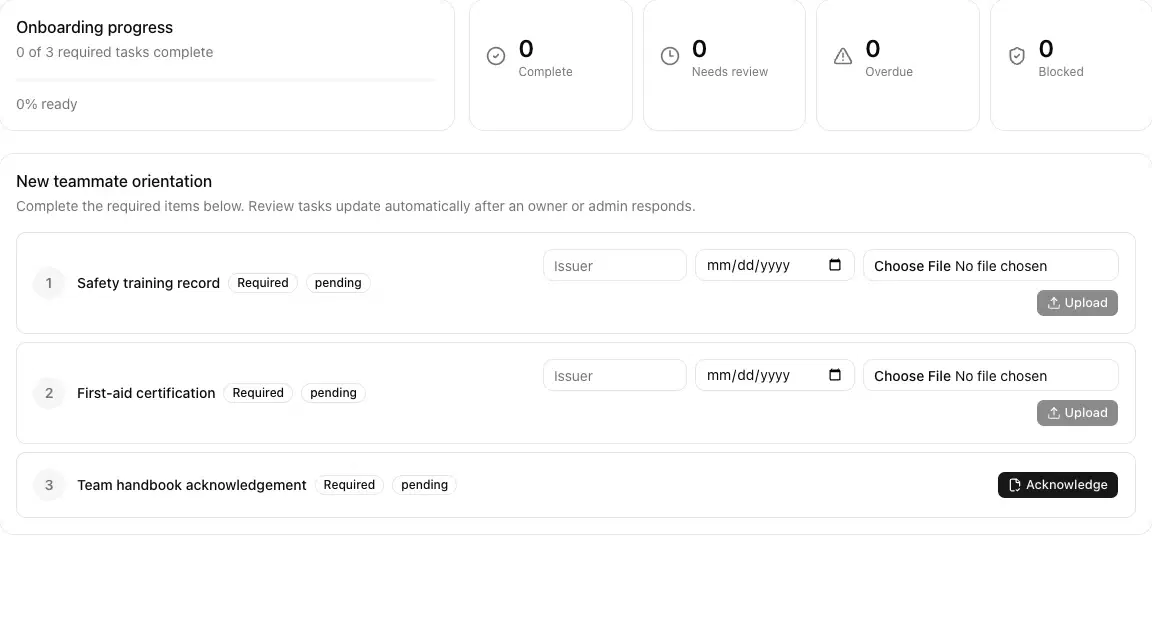Click Upload button for First-aid certification
This screenshot has width=1152, height=630.
[1077, 413]
